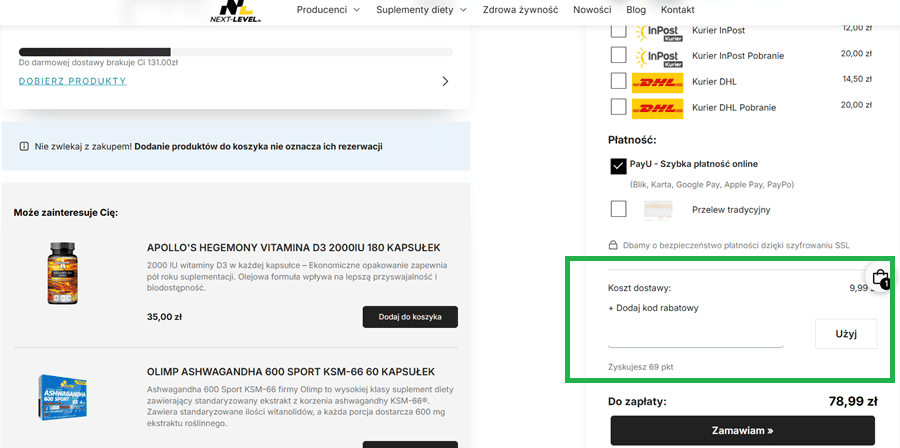Apply the discount code with Użyj

846,334
